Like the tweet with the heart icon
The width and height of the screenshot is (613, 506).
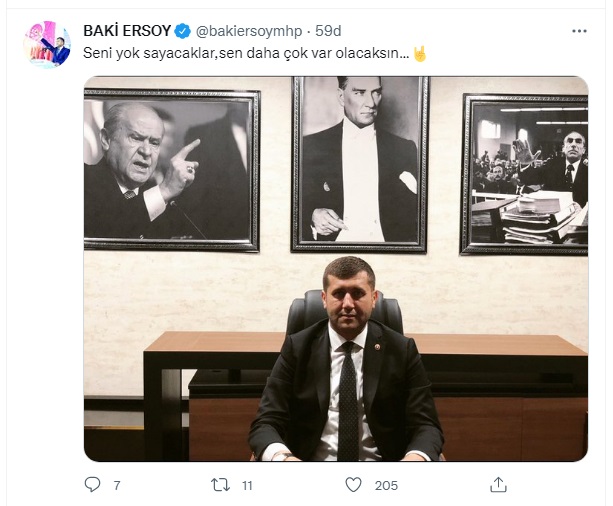point(353,485)
